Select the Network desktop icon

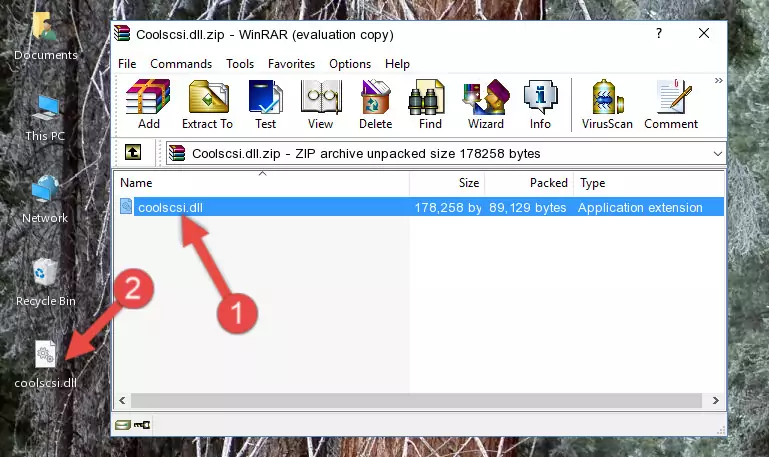tap(45, 199)
